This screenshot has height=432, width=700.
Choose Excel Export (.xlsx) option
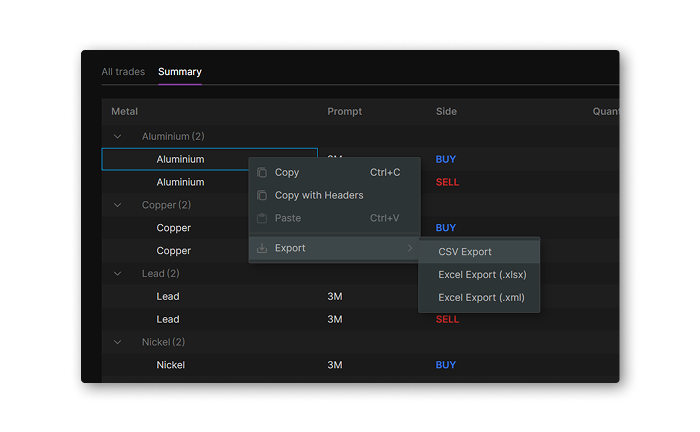pos(482,274)
